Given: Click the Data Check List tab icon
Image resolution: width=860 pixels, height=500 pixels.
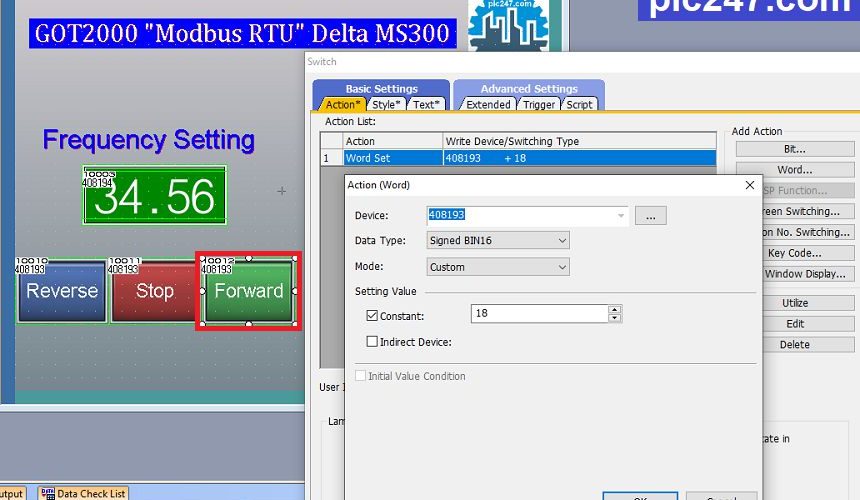Looking at the screenshot, I should point(48,493).
